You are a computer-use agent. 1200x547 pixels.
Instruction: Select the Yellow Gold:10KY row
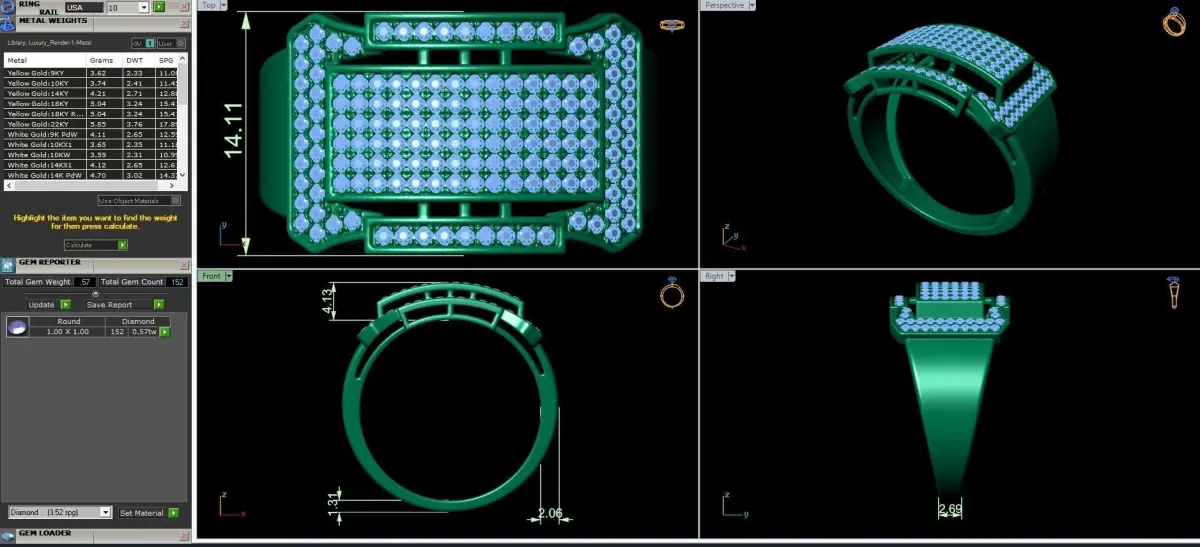click(92, 84)
